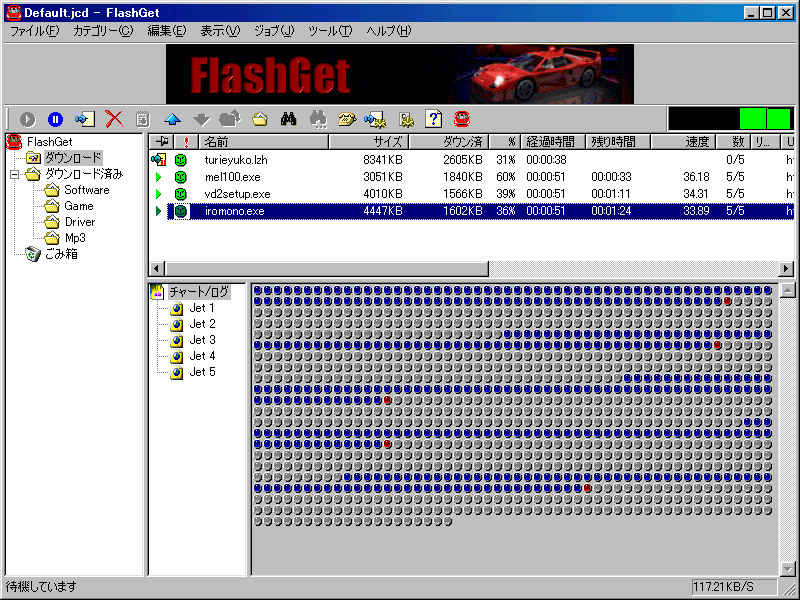Click the yellow telephone dial-up icon
Image resolution: width=800 pixels, height=600 pixels.
[x=346, y=119]
